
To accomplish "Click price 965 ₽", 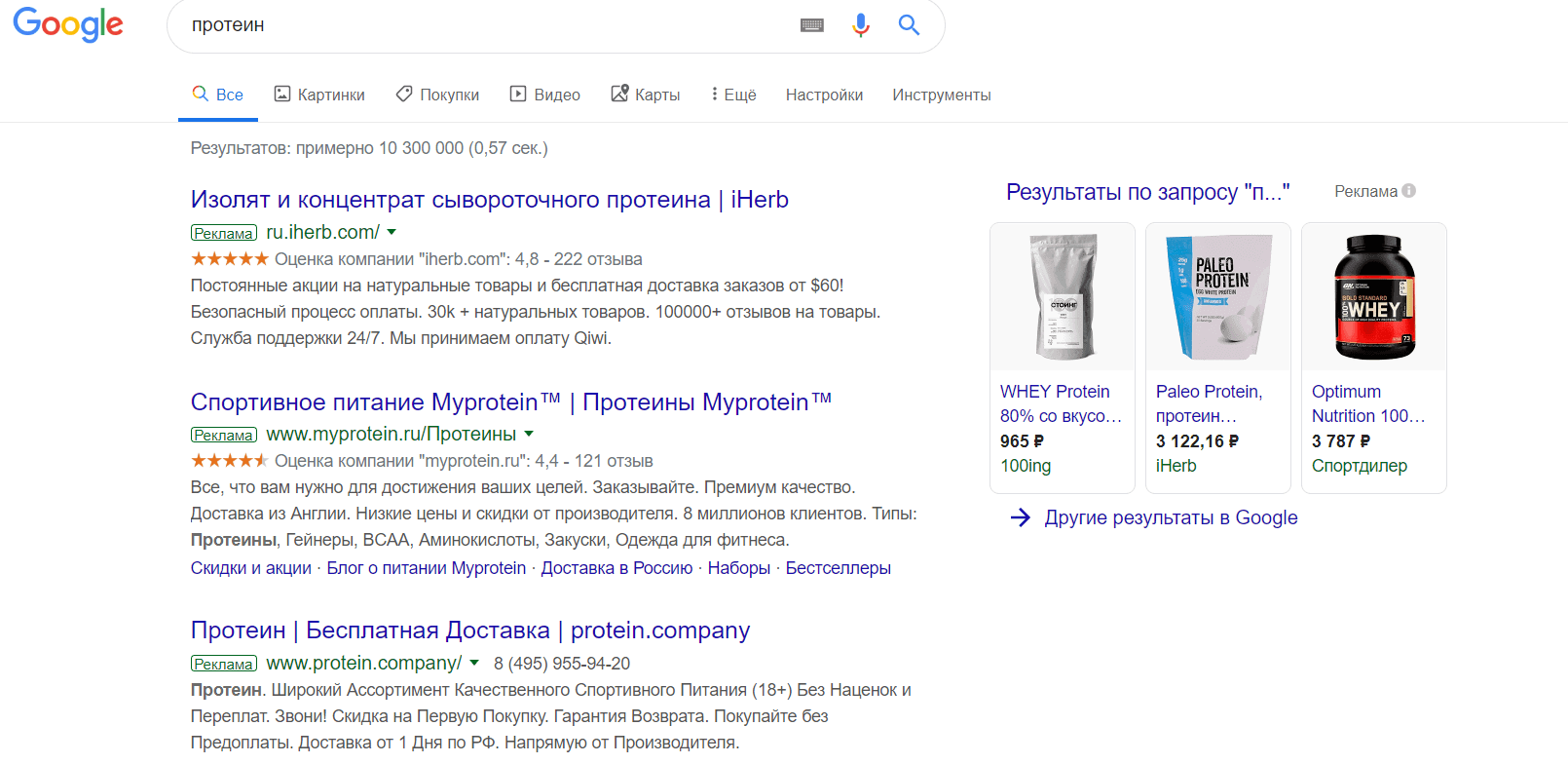I will pyautogui.click(x=1022, y=441).
